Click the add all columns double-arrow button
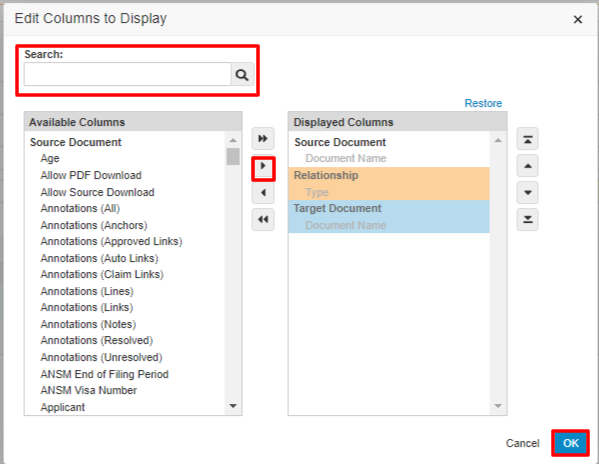Image resolution: width=599 pixels, height=464 pixels. tap(263, 138)
